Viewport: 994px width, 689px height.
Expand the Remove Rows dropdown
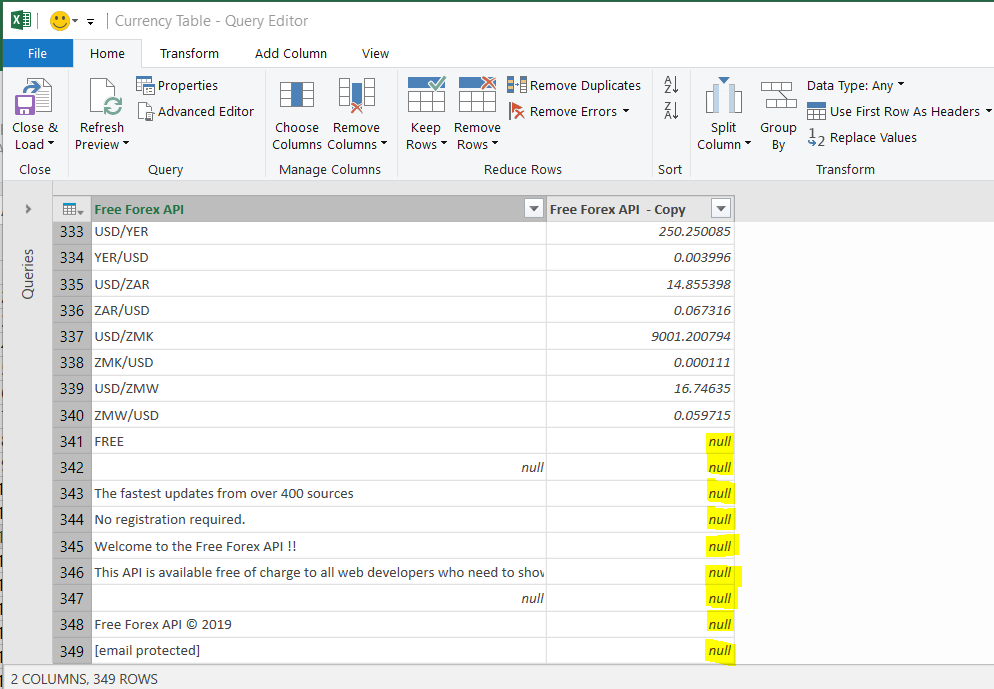point(494,144)
